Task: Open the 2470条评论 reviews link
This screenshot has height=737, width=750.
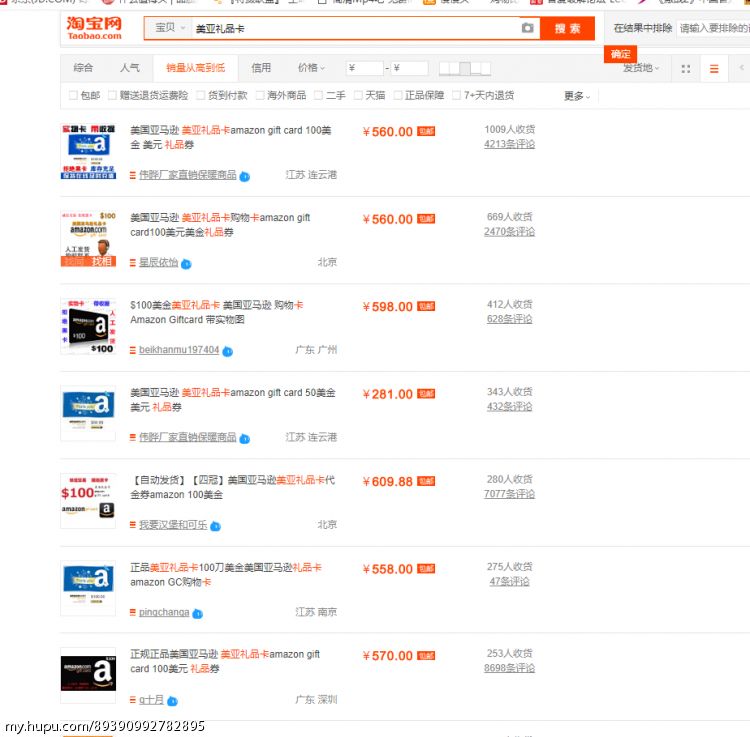Action: [x=509, y=231]
